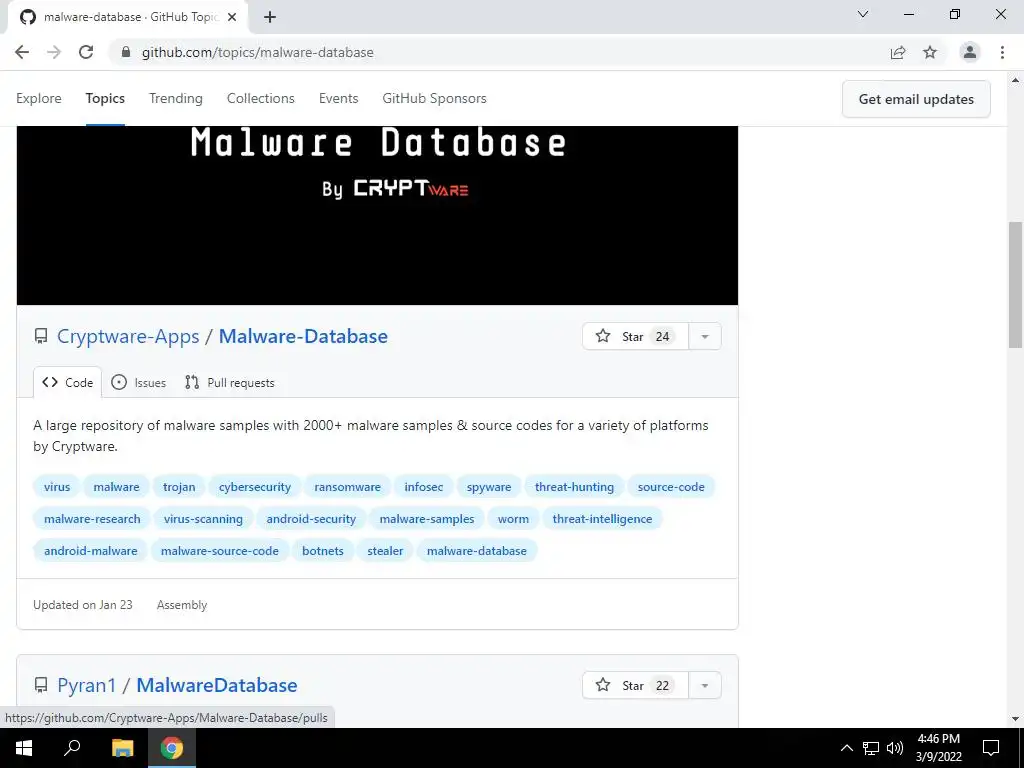Viewport: 1024px width, 768px height.
Task: Open the volume control in system tray
Action: click(895, 748)
